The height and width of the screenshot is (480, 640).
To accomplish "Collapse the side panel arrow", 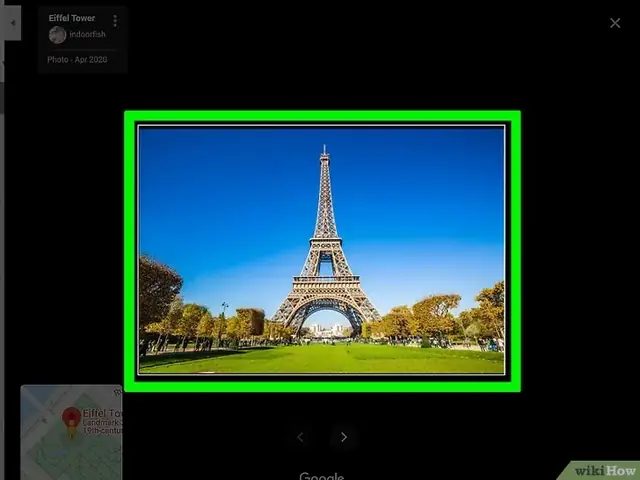I will click(12, 23).
